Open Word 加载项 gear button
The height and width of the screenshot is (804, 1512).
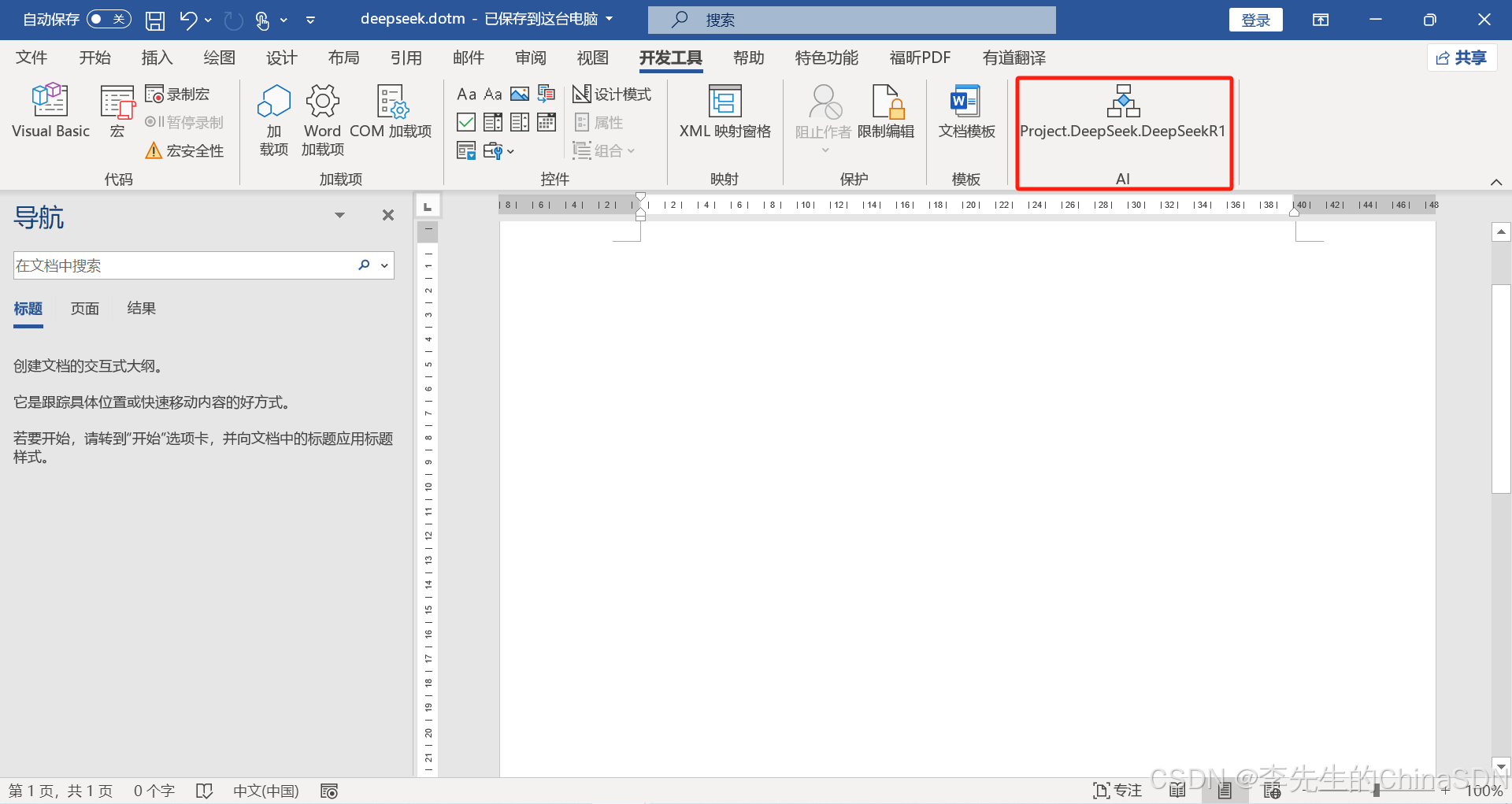coord(323,120)
